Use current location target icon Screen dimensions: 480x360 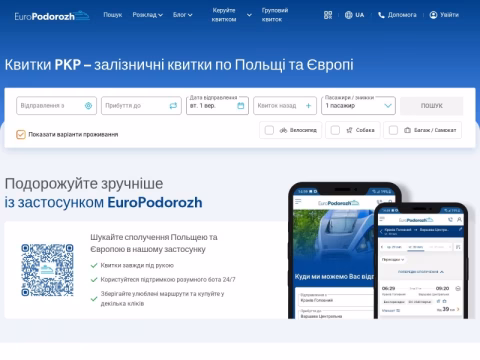tap(88, 106)
